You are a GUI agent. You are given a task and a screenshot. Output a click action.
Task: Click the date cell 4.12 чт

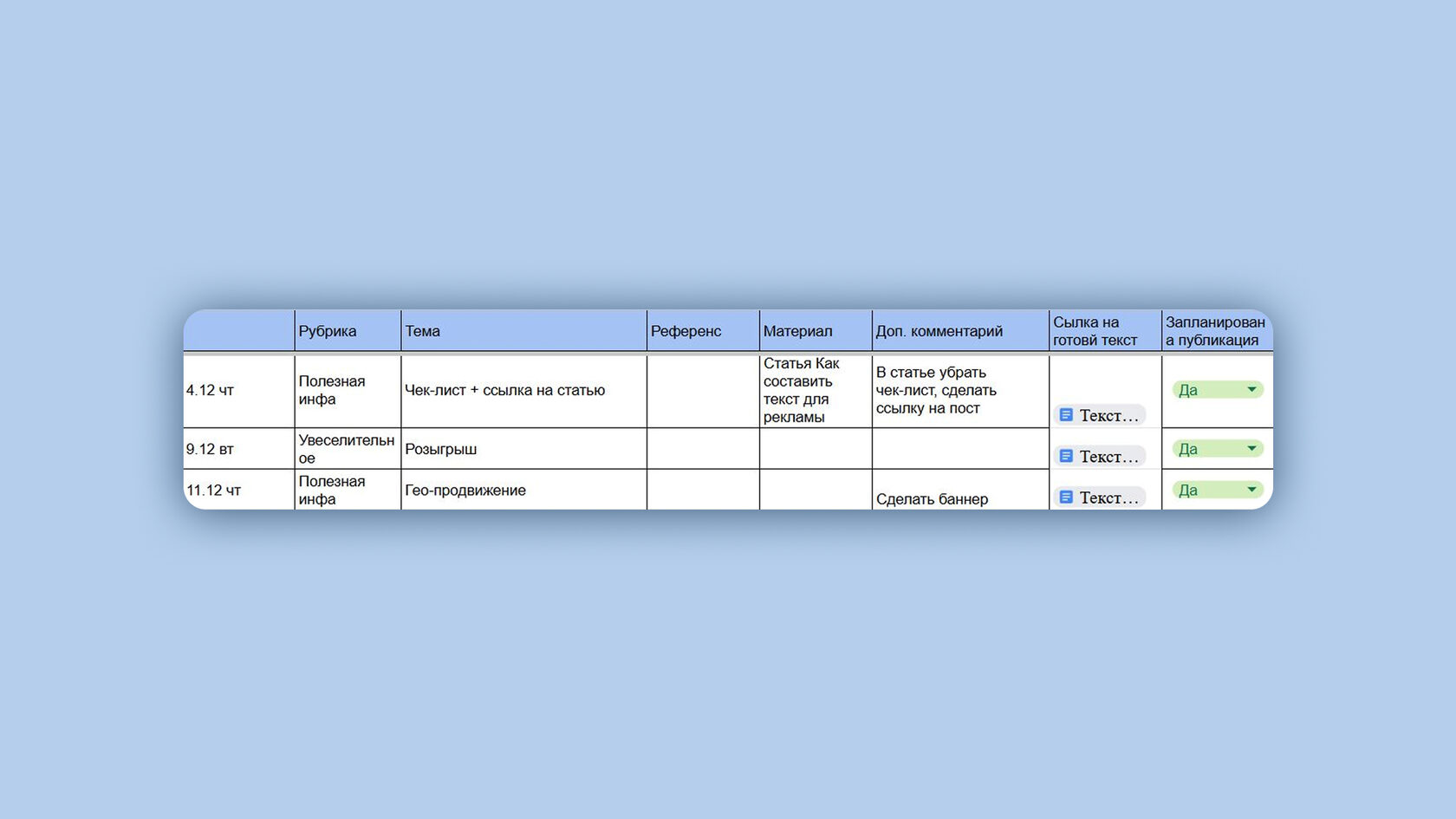(x=238, y=391)
